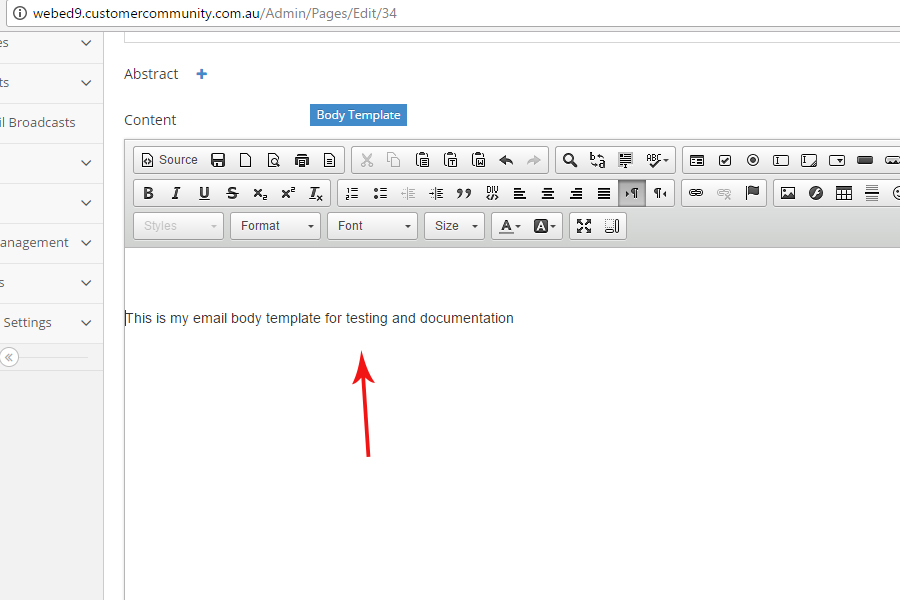Click the plus icon beside Abstract
Image resolution: width=900 pixels, height=600 pixels.
[x=202, y=74]
